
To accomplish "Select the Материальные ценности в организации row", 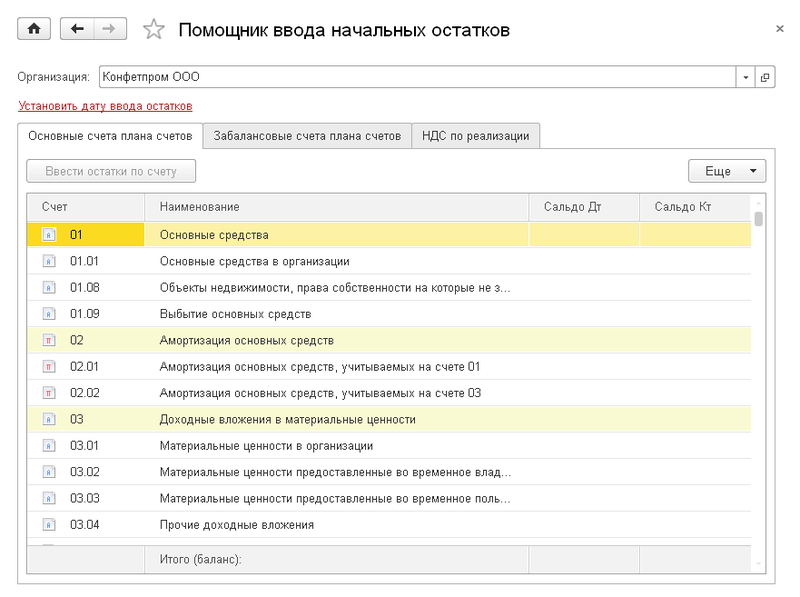I will click(x=389, y=445).
